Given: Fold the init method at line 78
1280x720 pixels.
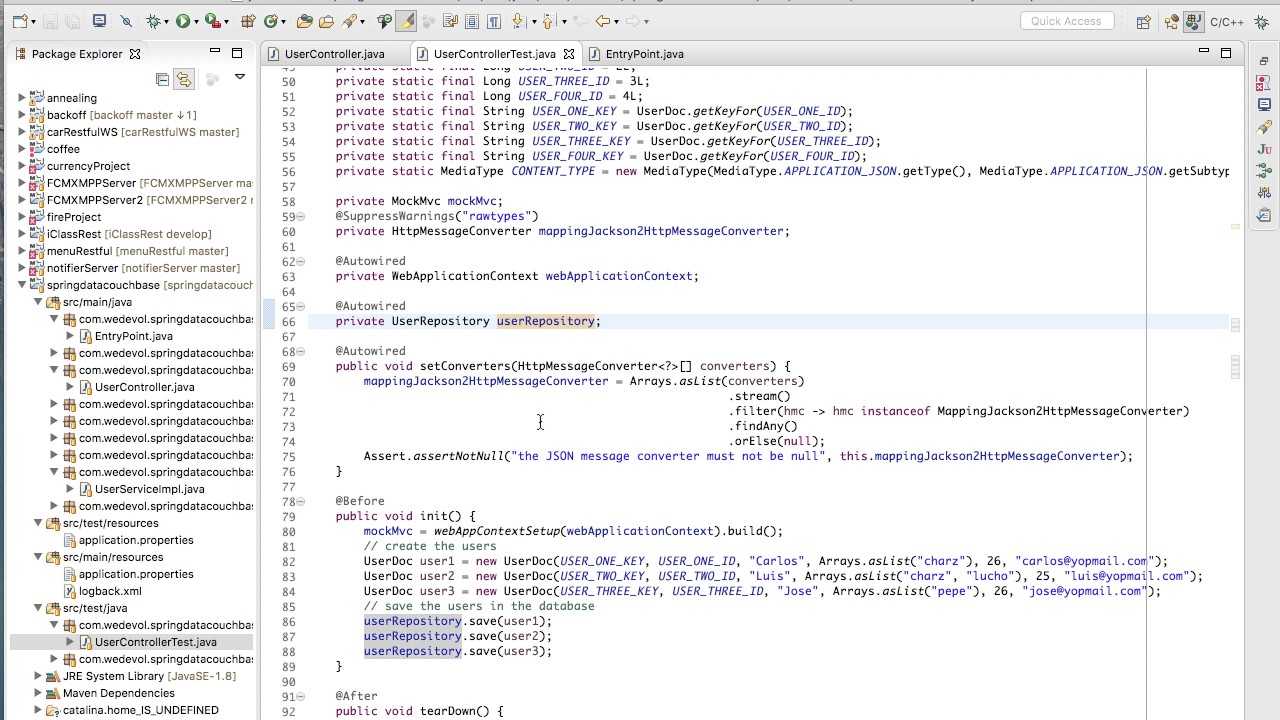Looking at the screenshot, I should pyautogui.click(x=301, y=501).
